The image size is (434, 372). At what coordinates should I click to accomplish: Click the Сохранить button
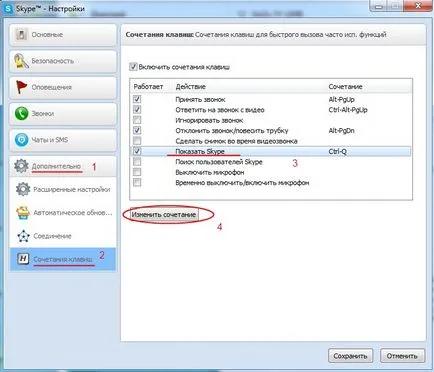point(350,356)
